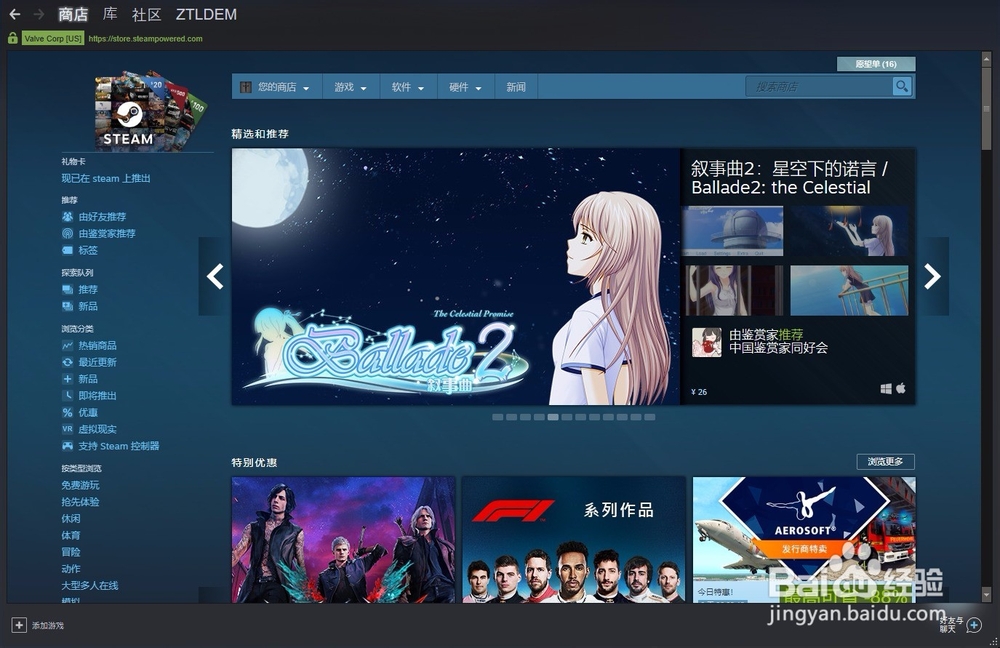Open the 大型多人在线 category link
The height and width of the screenshot is (648, 1000).
click(90, 585)
